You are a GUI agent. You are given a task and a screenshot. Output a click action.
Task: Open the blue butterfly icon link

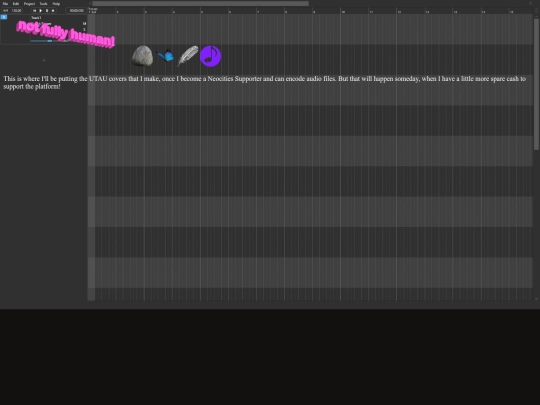pos(165,56)
